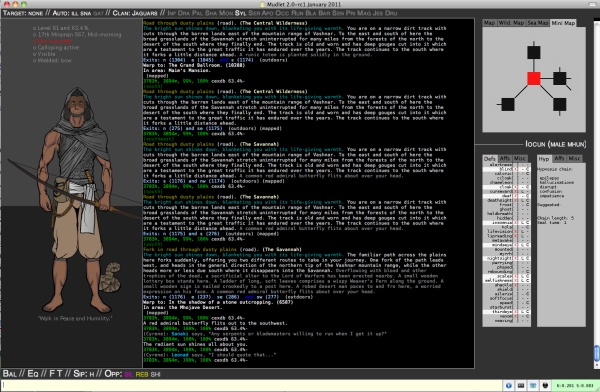Select the Mini Map tab

[563, 23]
